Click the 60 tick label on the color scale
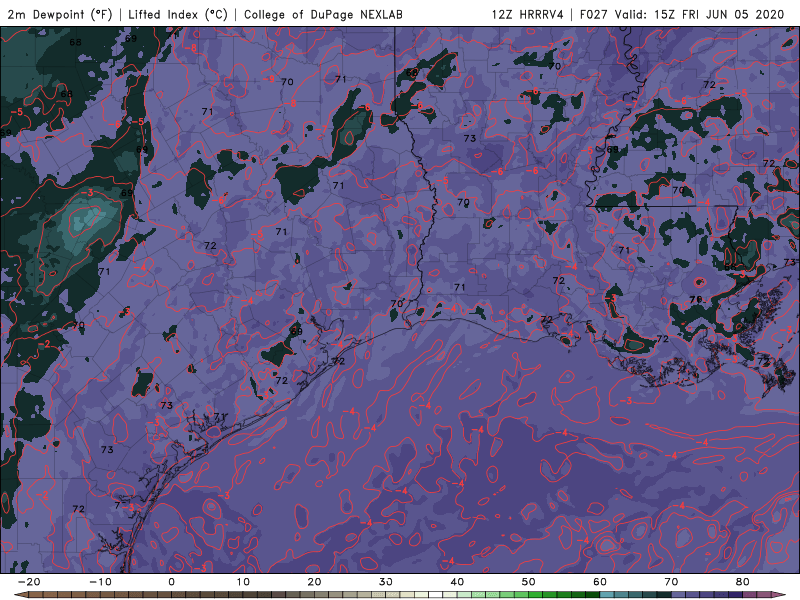 pos(600,582)
